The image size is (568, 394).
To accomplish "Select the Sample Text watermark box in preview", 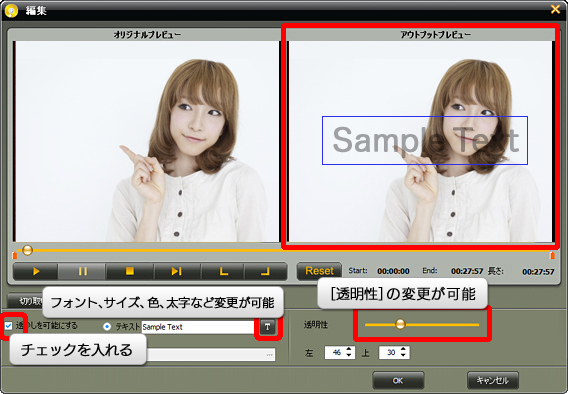I will (x=425, y=141).
